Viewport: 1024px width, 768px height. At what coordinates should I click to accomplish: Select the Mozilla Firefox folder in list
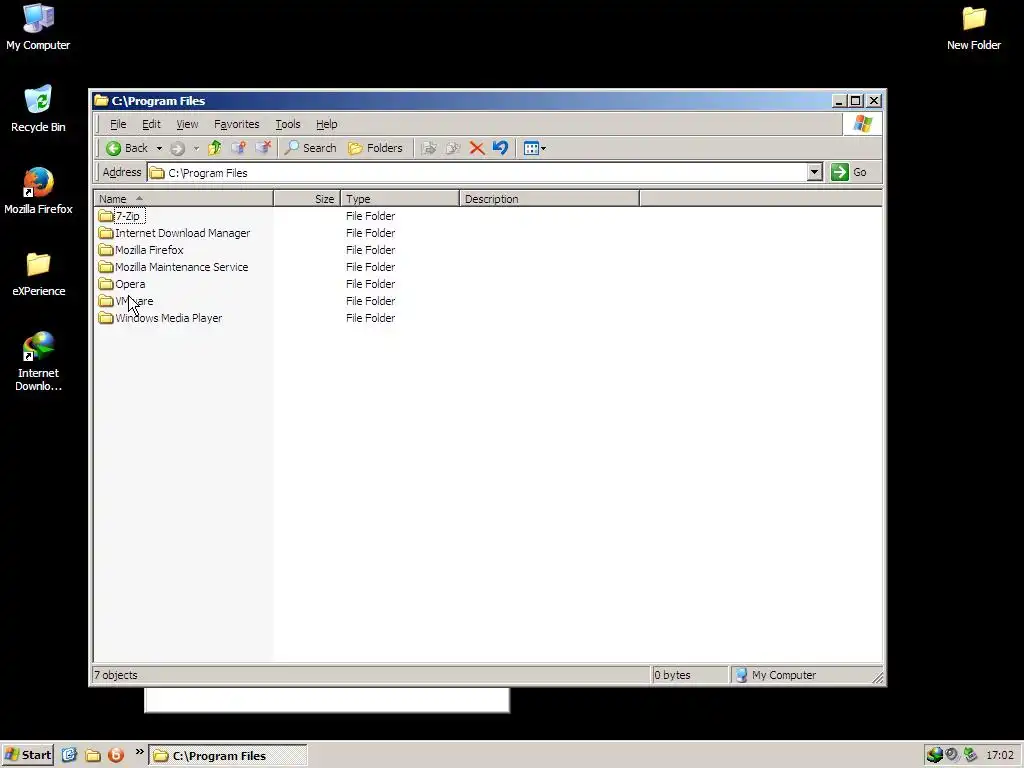149,250
